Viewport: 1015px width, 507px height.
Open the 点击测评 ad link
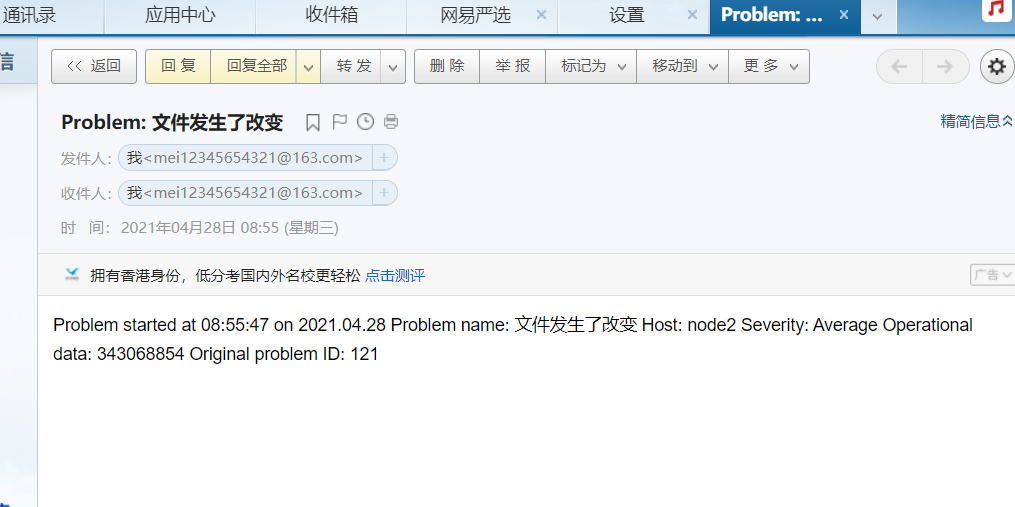[395, 276]
